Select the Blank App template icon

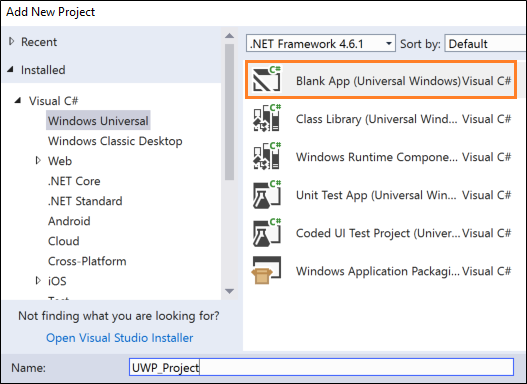click(x=267, y=79)
